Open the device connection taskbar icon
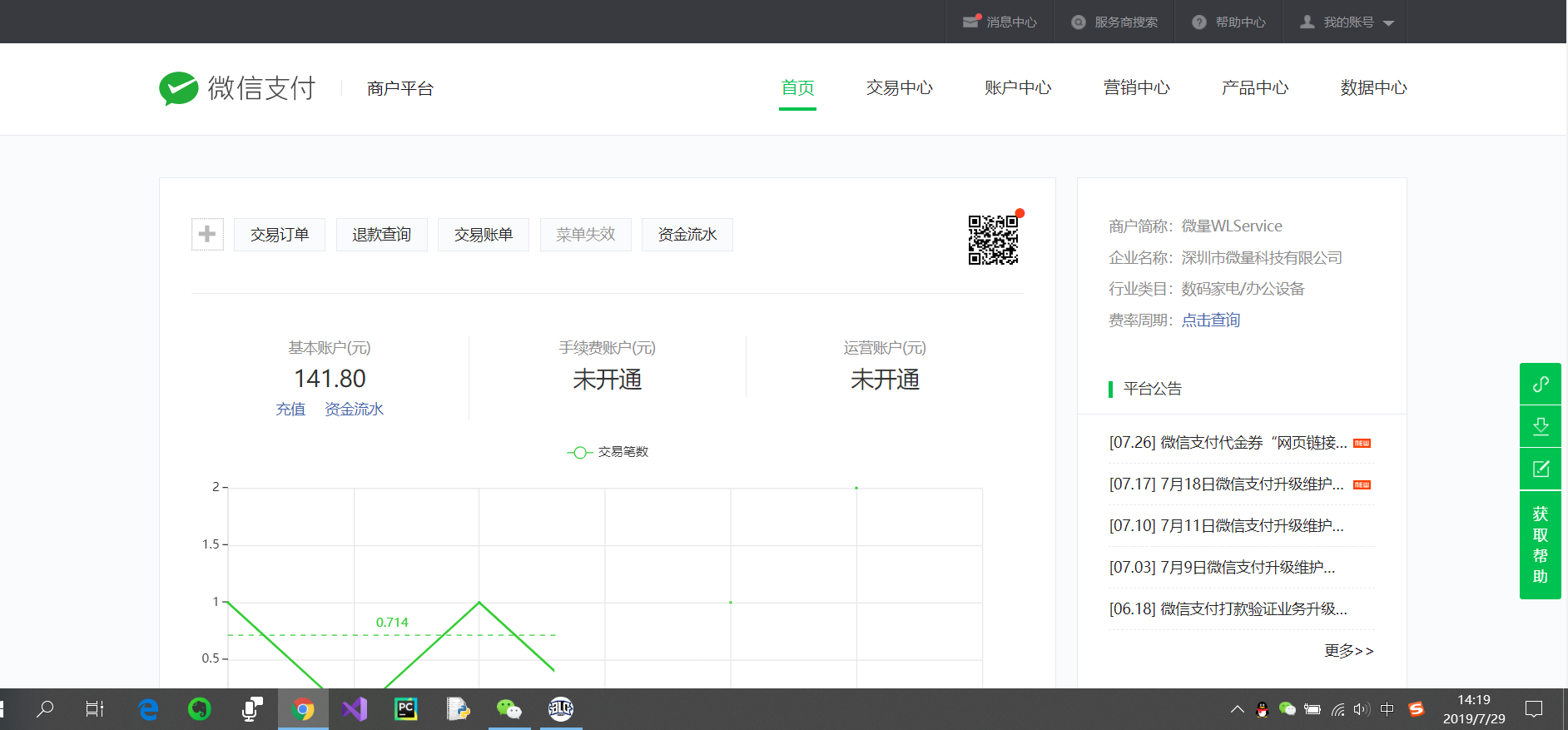Image resolution: width=1568 pixels, height=730 pixels. [x=251, y=709]
